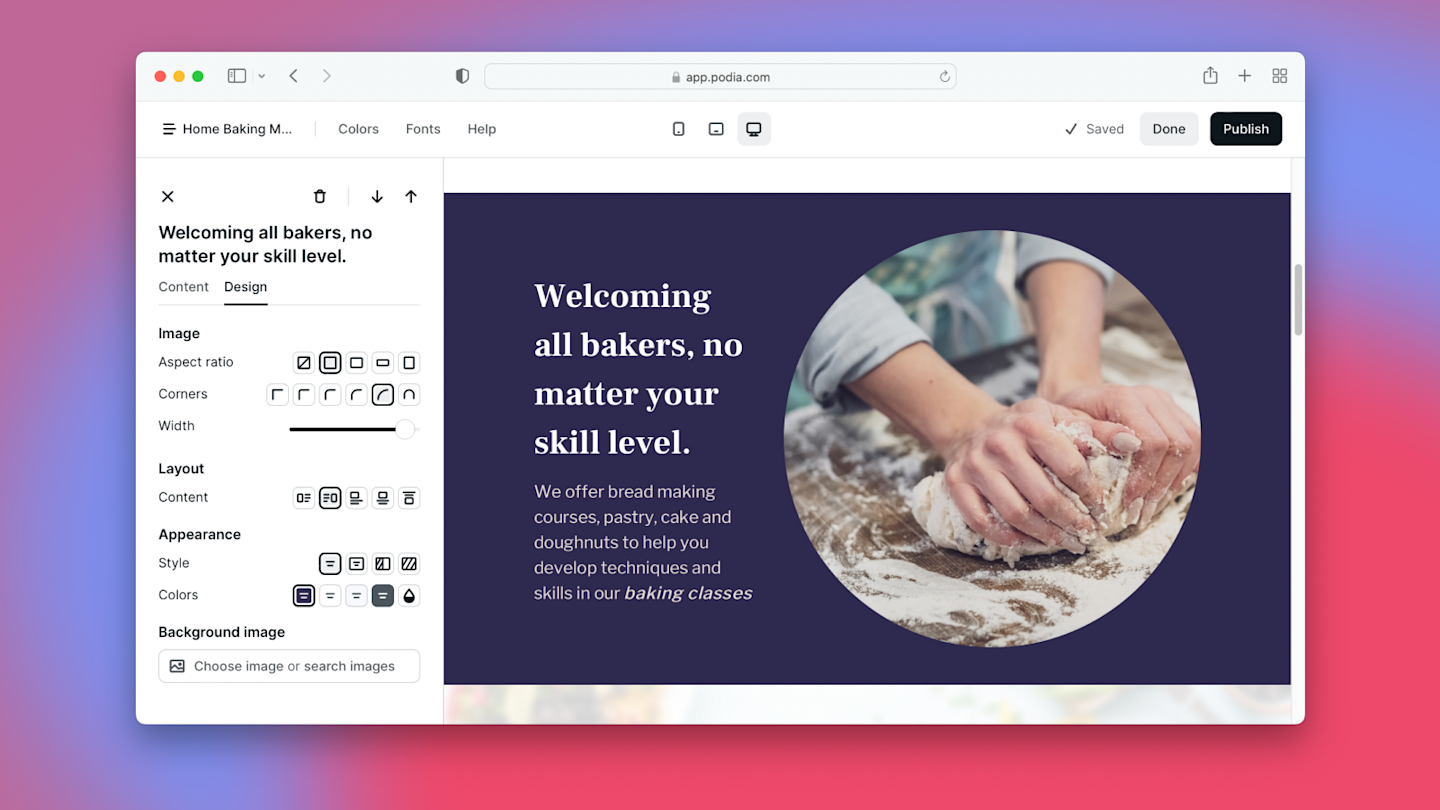
Task: Go back in Safari
Action: pyautogui.click(x=294, y=76)
